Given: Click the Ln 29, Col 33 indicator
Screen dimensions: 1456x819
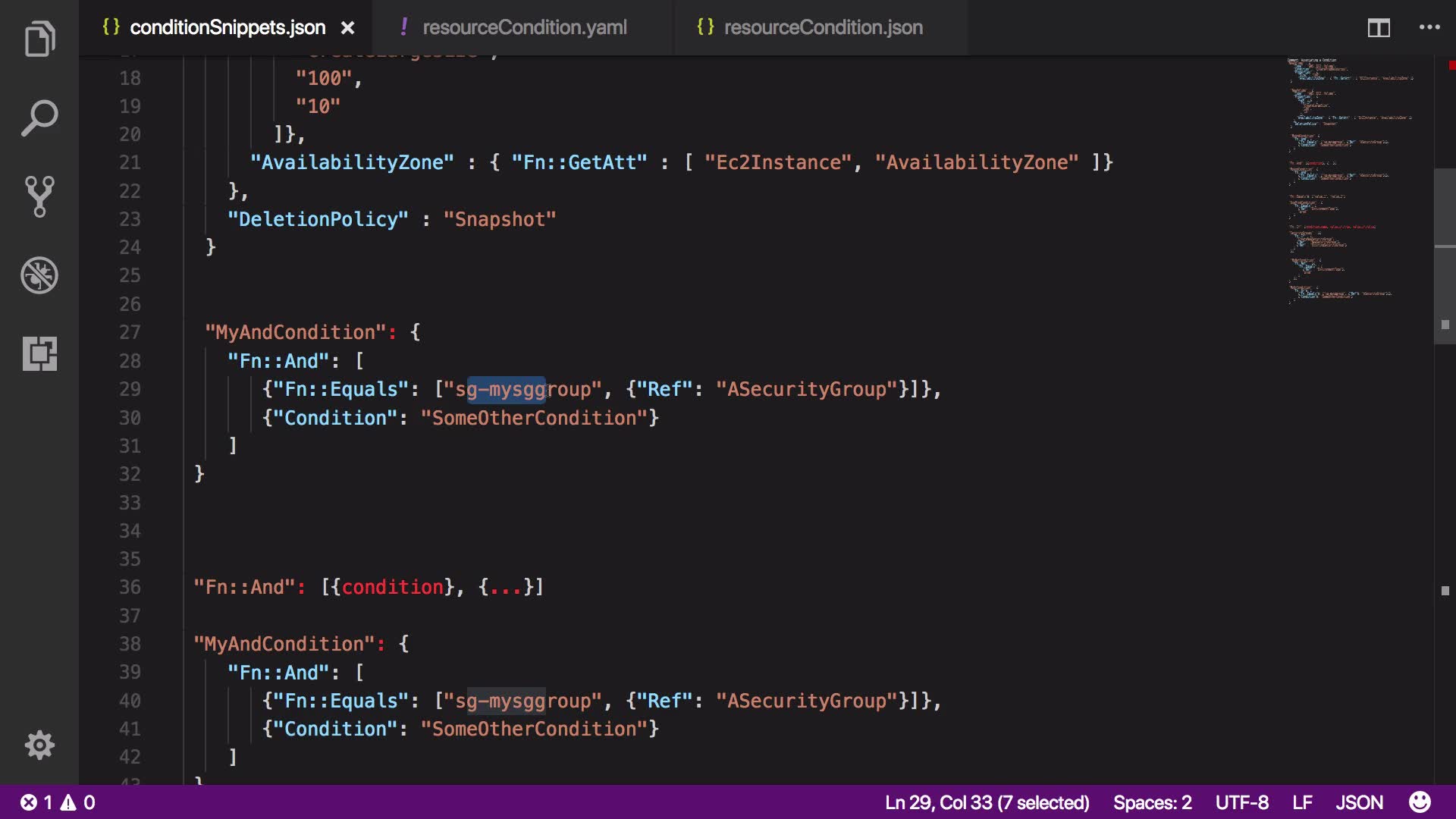Looking at the screenshot, I should (987, 802).
